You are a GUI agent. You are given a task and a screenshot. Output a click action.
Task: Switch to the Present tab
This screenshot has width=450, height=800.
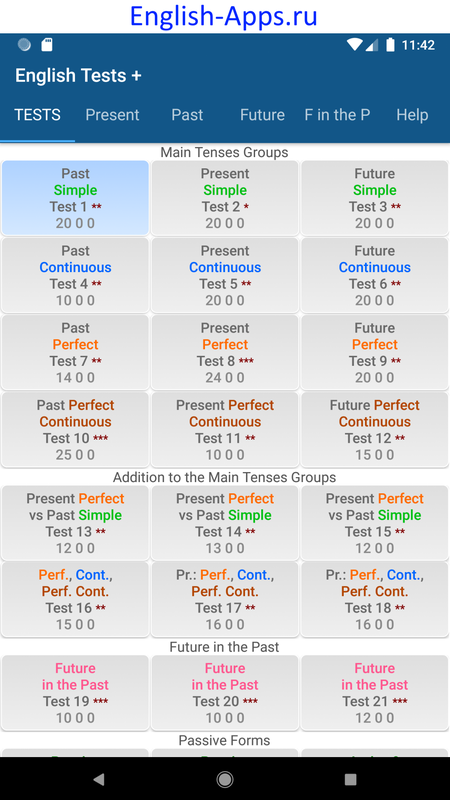pyautogui.click(x=112, y=115)
